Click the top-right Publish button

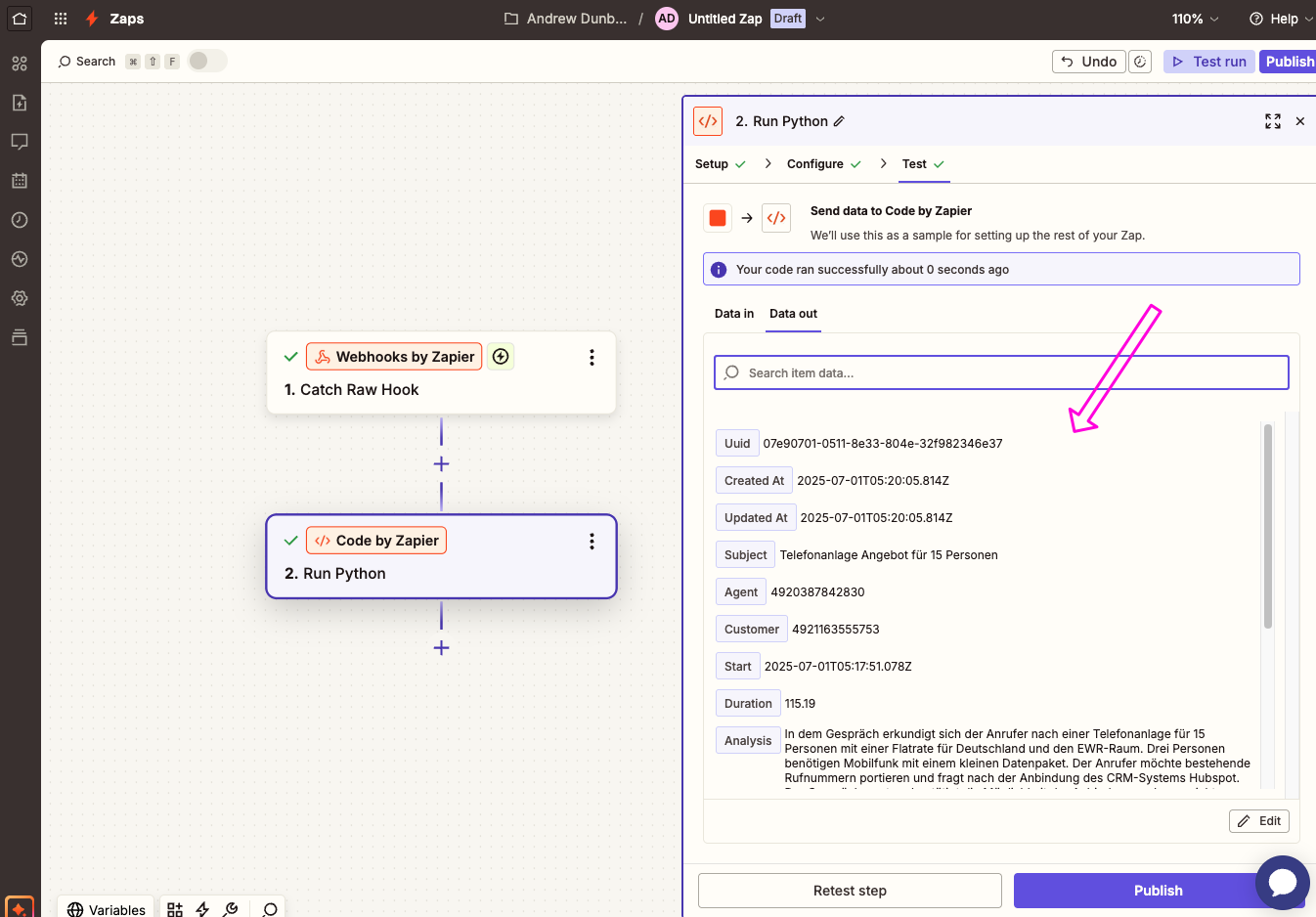click(x=1289, y=62)
